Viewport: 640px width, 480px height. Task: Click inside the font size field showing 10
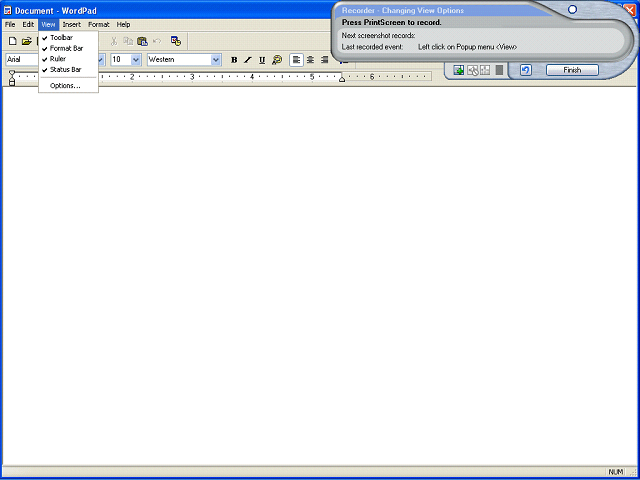121,60
